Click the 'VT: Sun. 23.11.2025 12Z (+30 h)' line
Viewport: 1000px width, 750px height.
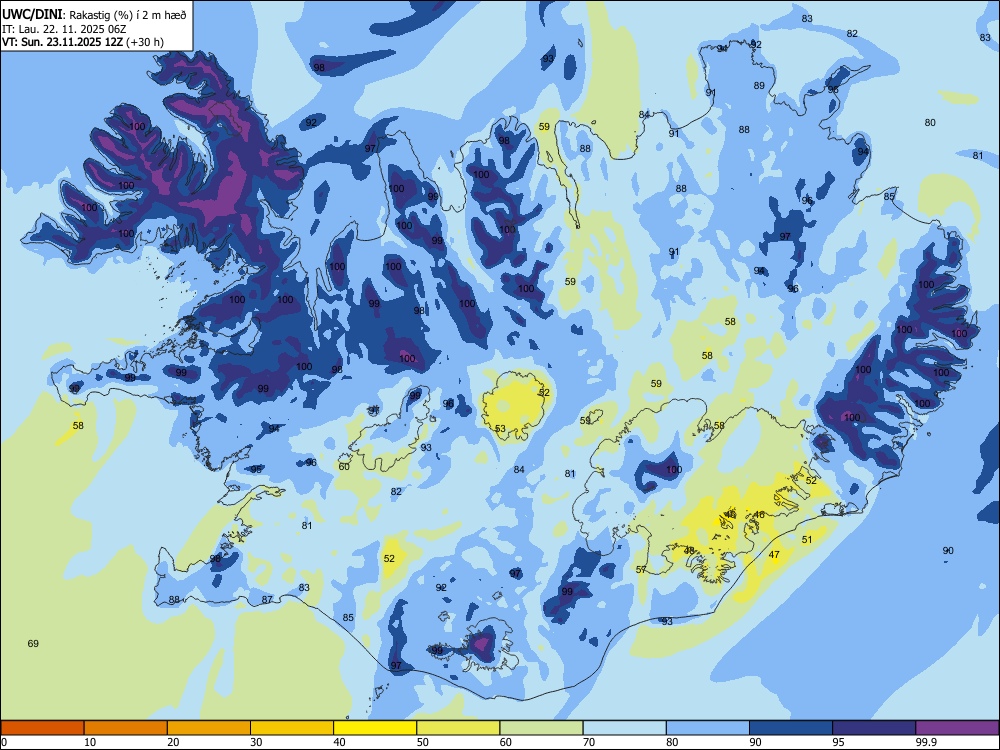tap(83, 42)
